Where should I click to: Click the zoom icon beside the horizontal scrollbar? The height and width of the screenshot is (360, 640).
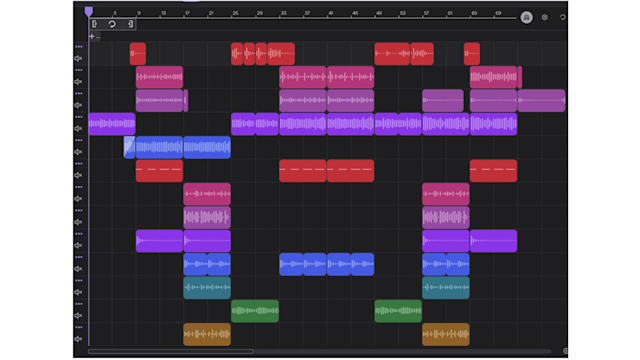point(565,351)
